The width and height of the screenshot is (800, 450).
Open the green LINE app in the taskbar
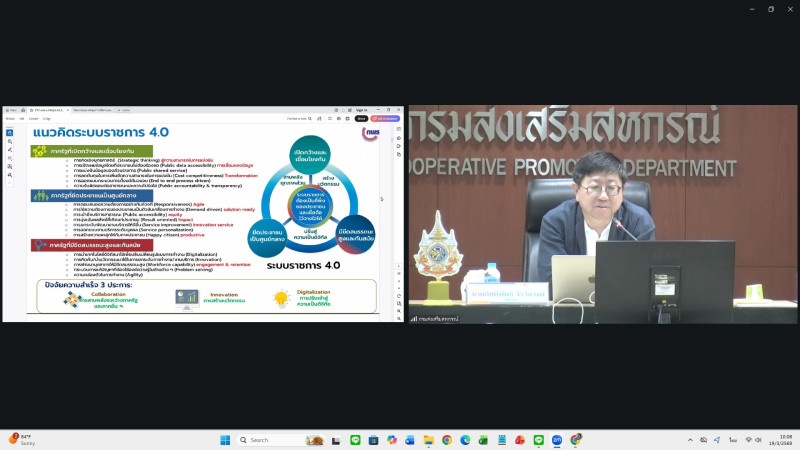pos(355,440)
